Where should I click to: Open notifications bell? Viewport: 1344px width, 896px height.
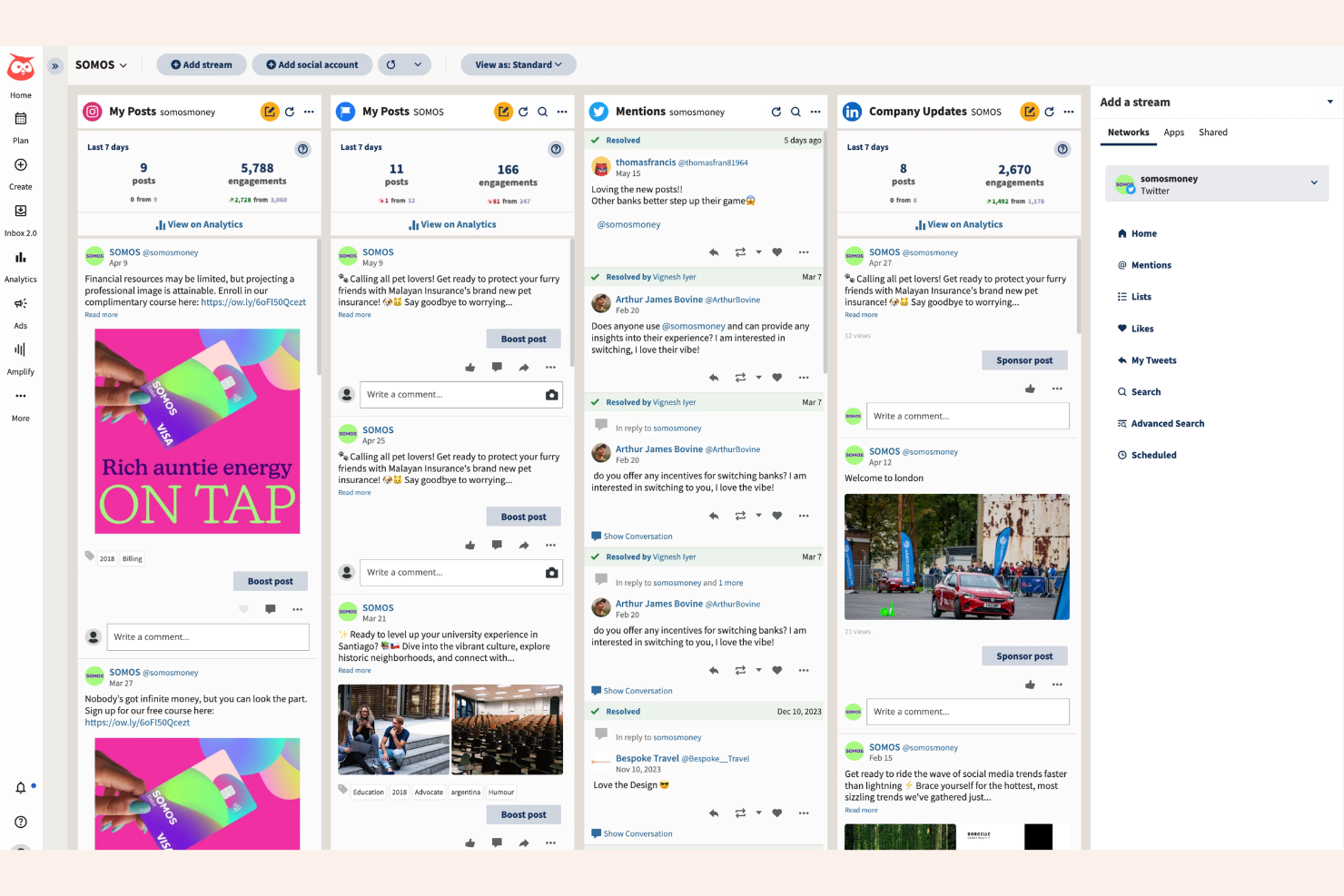[21, 787]
